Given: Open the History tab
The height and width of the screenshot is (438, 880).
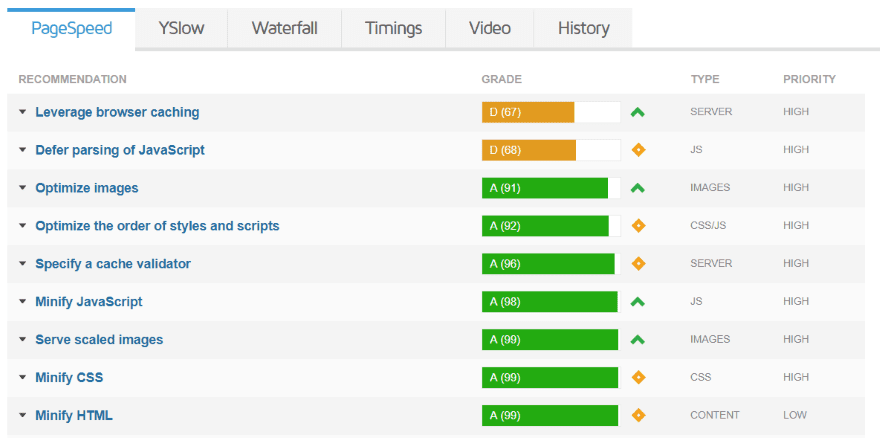Looking at the screenshot, I should pos(583,28).
